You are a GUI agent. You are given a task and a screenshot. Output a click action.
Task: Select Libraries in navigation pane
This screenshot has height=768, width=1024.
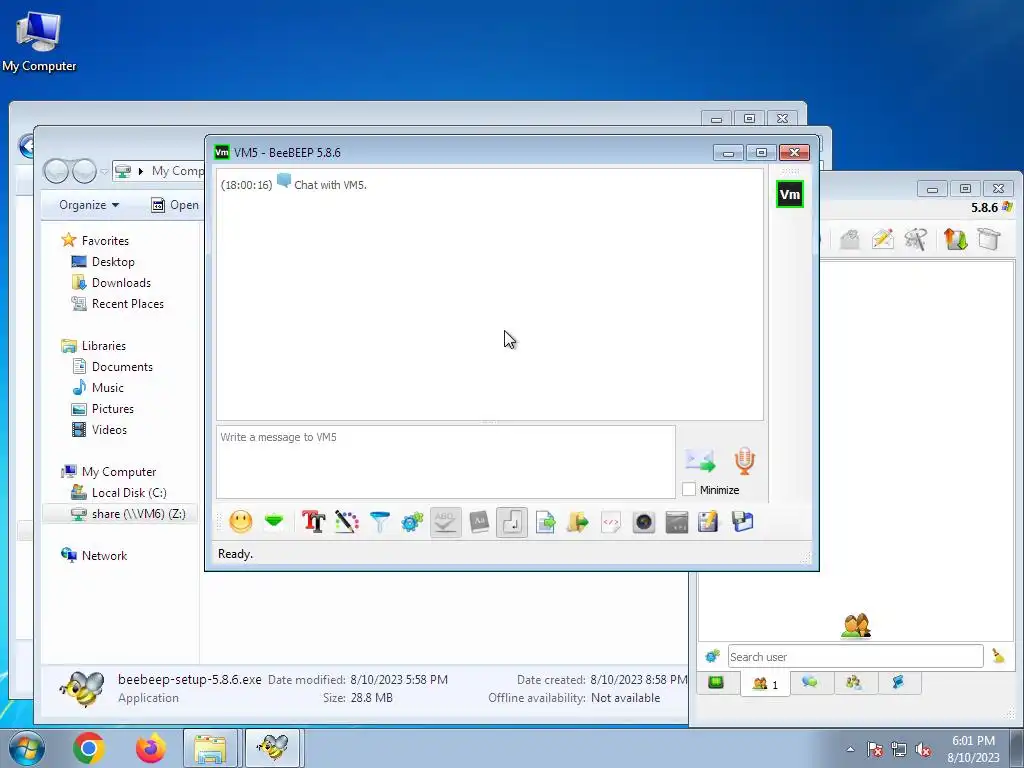point(103,345)
